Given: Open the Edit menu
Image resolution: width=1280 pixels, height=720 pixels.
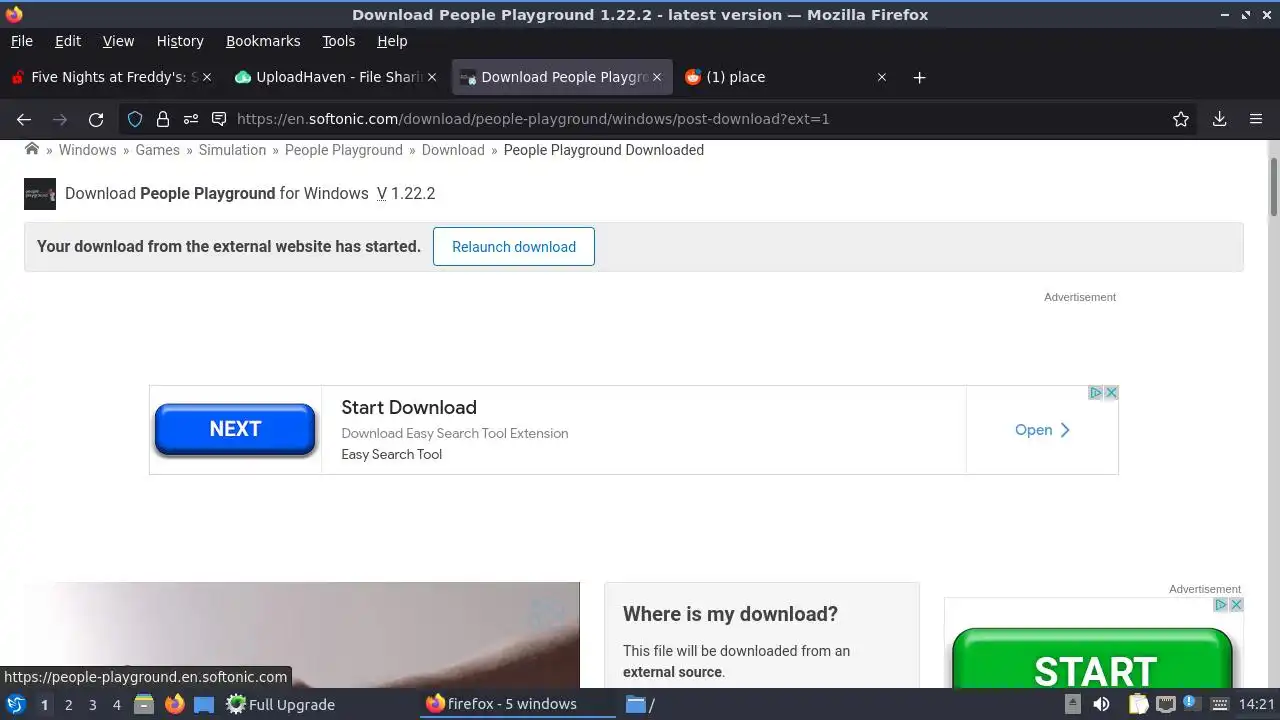Looking at the screenshot, I should [68, 41].
